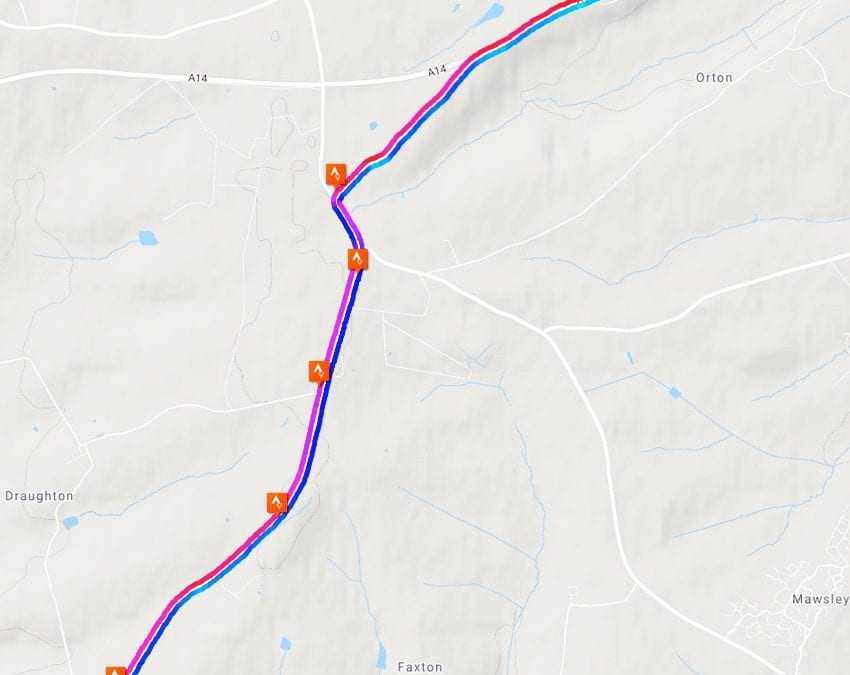Click the A14 label next to the route
This screenshot has width=850, height=675.
437,70
